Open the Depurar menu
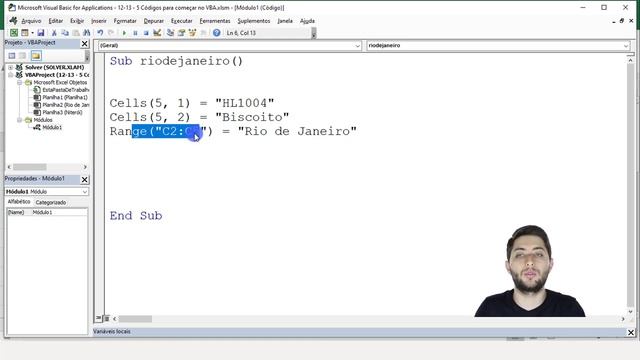This screenshot has width=640, height=360. coord(153,21)
